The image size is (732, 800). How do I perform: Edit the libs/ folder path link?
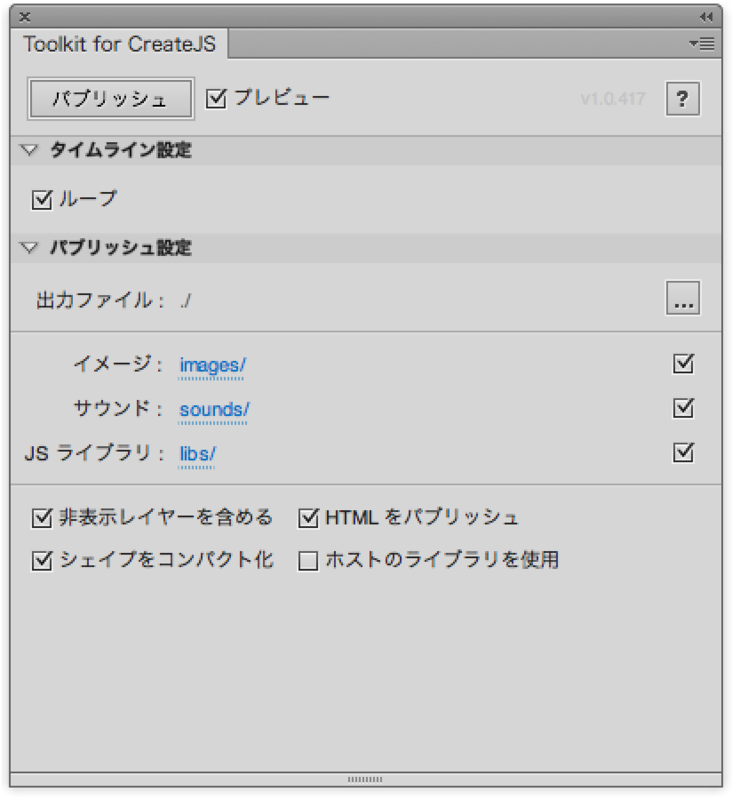point(197,454)
